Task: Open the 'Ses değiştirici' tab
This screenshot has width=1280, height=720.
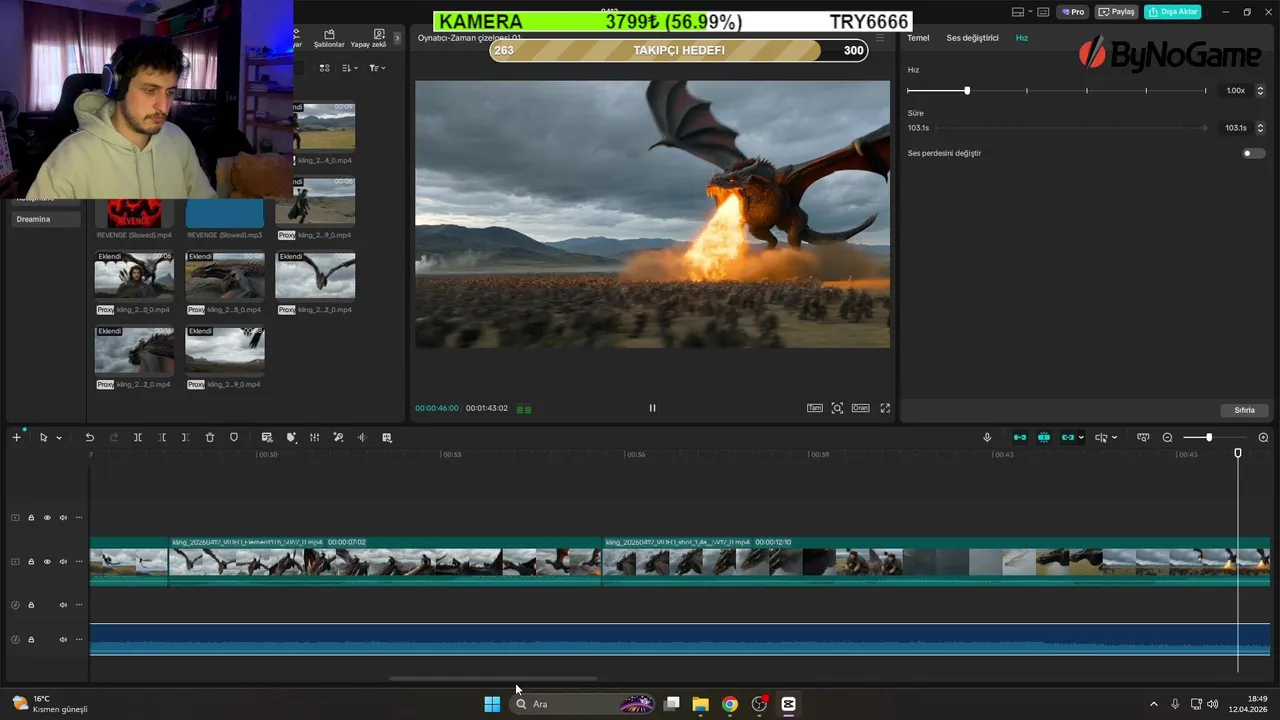Action: pyautogui.click(x=973, y=38)
